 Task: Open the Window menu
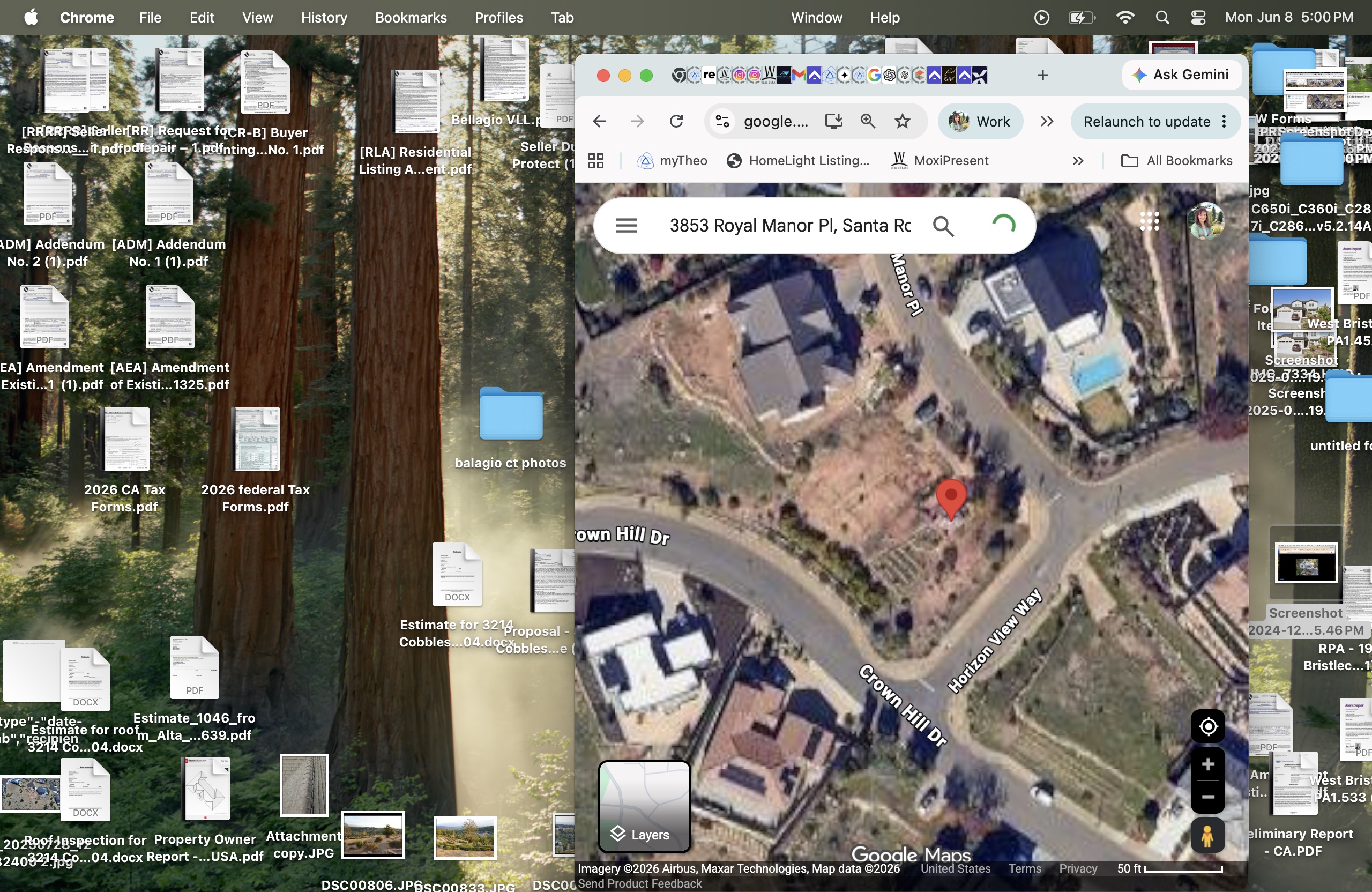click(816, 17)
